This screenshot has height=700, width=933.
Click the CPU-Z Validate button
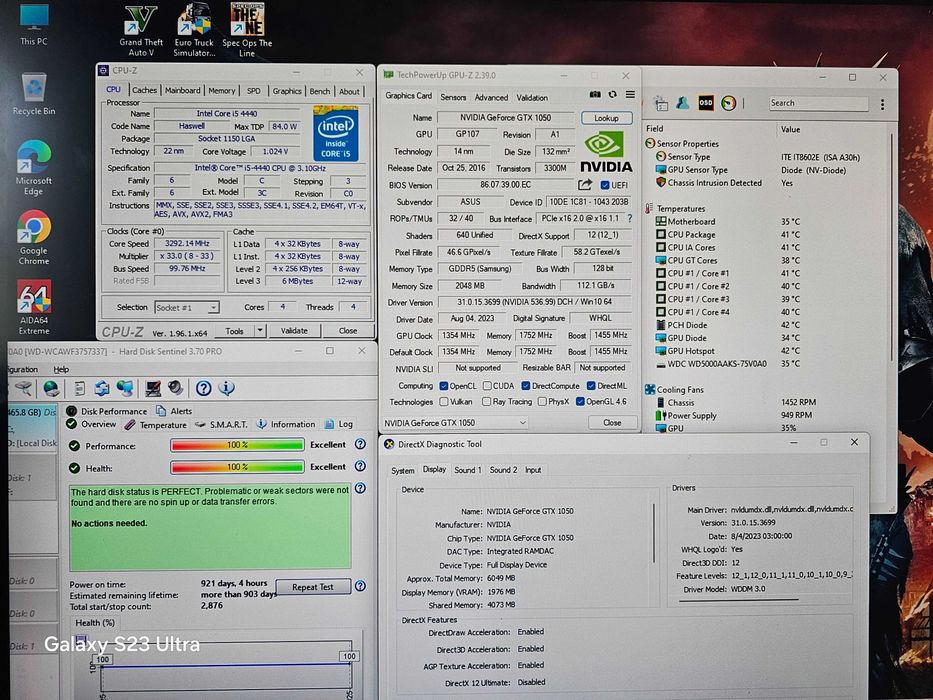[294, 330]
